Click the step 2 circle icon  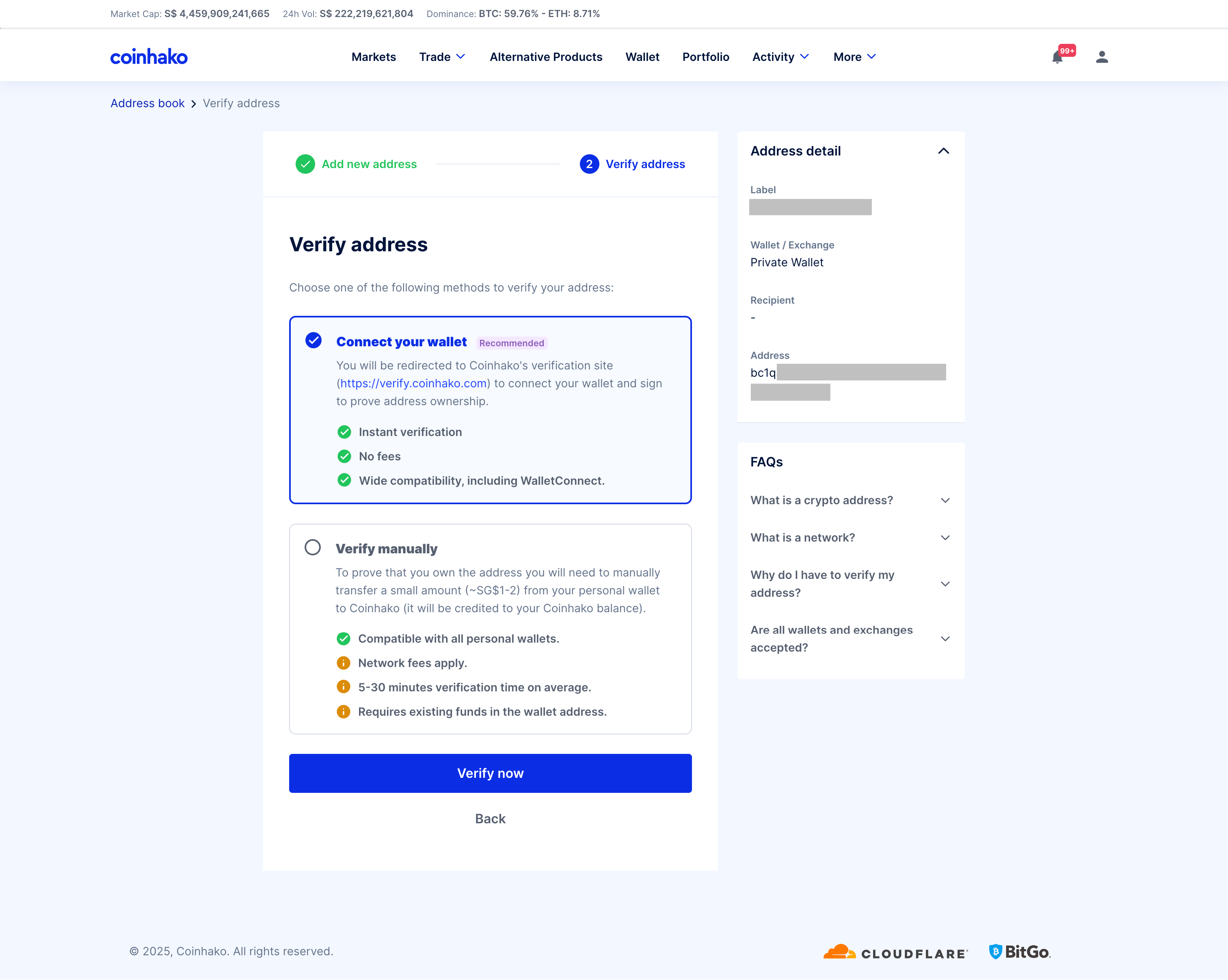pyautogui.click(x=589, y=164)
